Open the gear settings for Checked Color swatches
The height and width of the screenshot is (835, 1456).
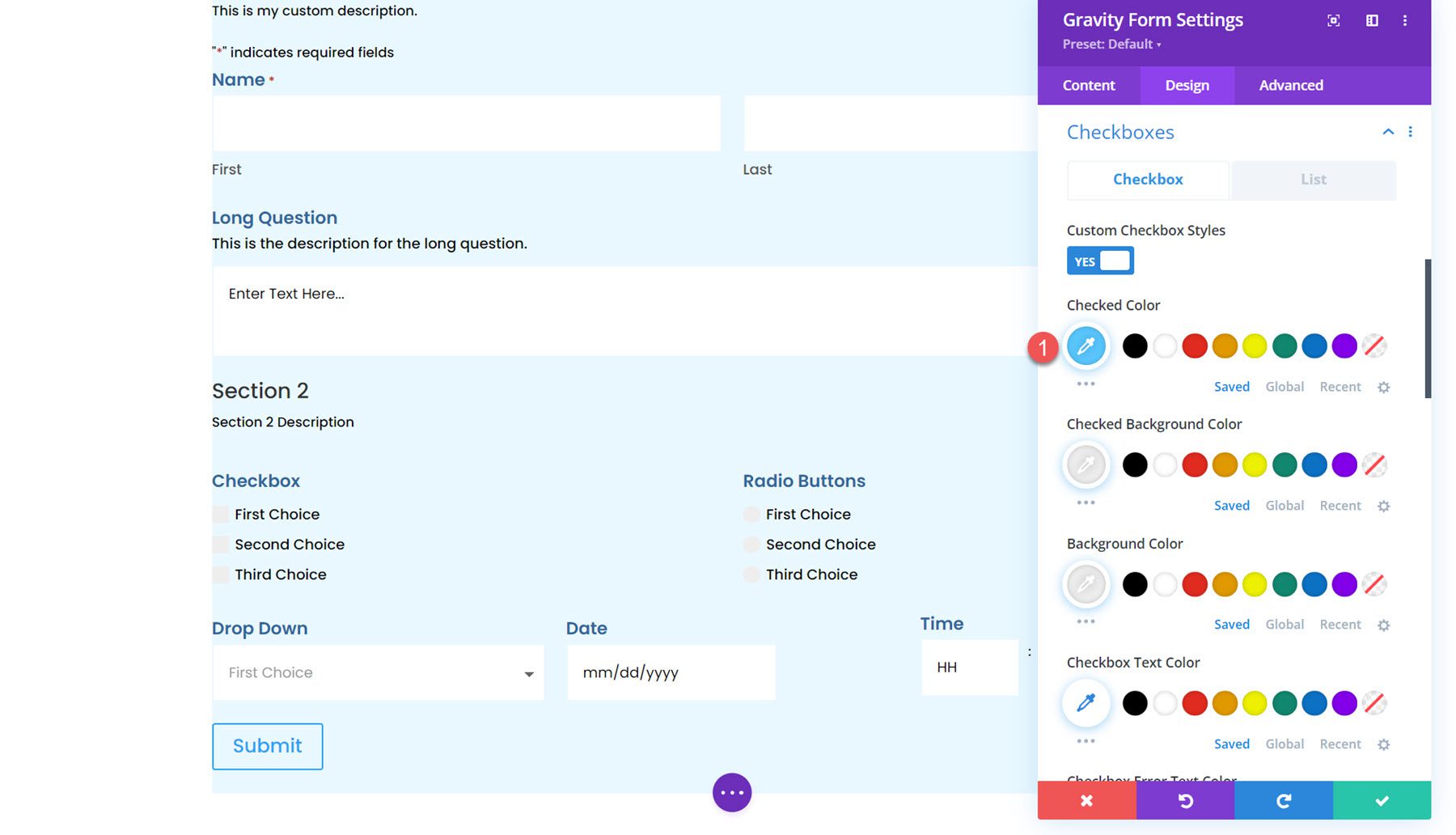coord(1384,387)
